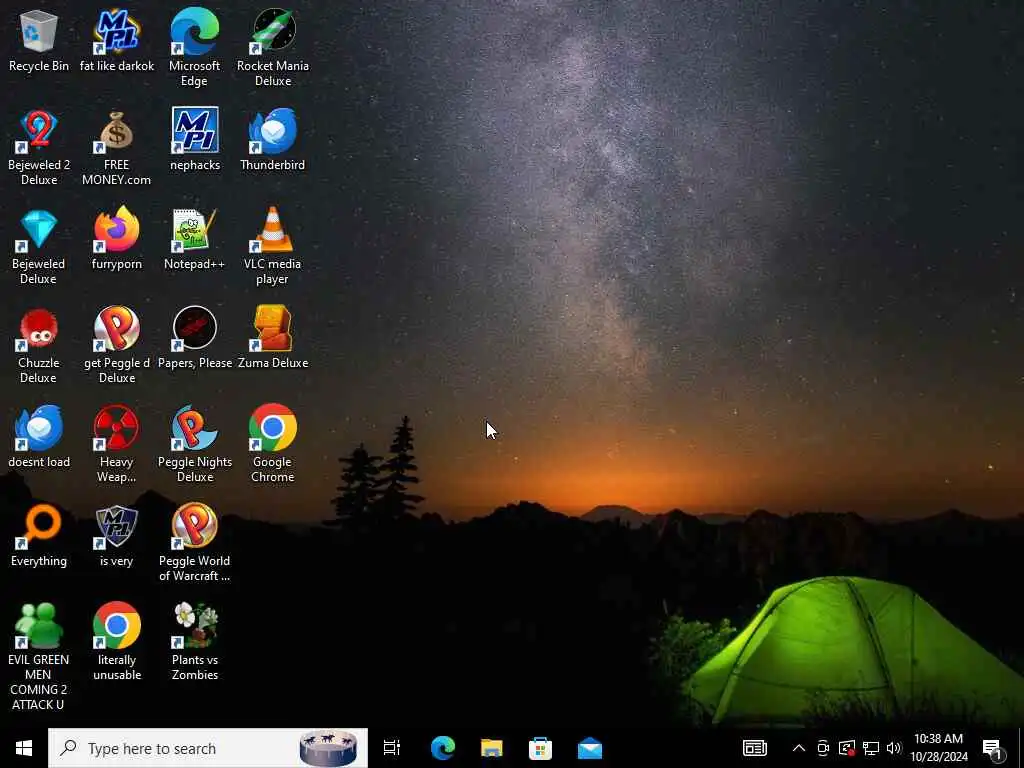Select the Recycle Bin desktop icon
The width and height of the screenshot is (1024, 768).
pos(39,31)
